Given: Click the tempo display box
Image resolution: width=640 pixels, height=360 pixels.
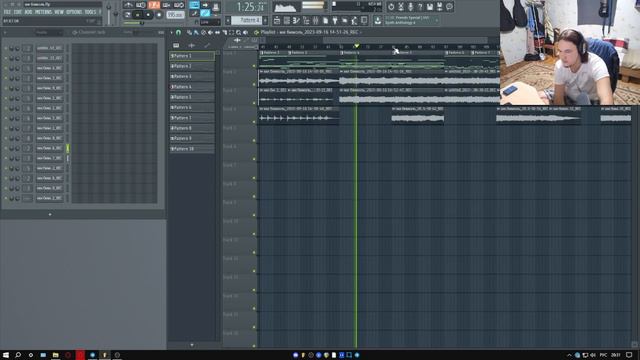Looking at the screenshot, I should (176, 15).
